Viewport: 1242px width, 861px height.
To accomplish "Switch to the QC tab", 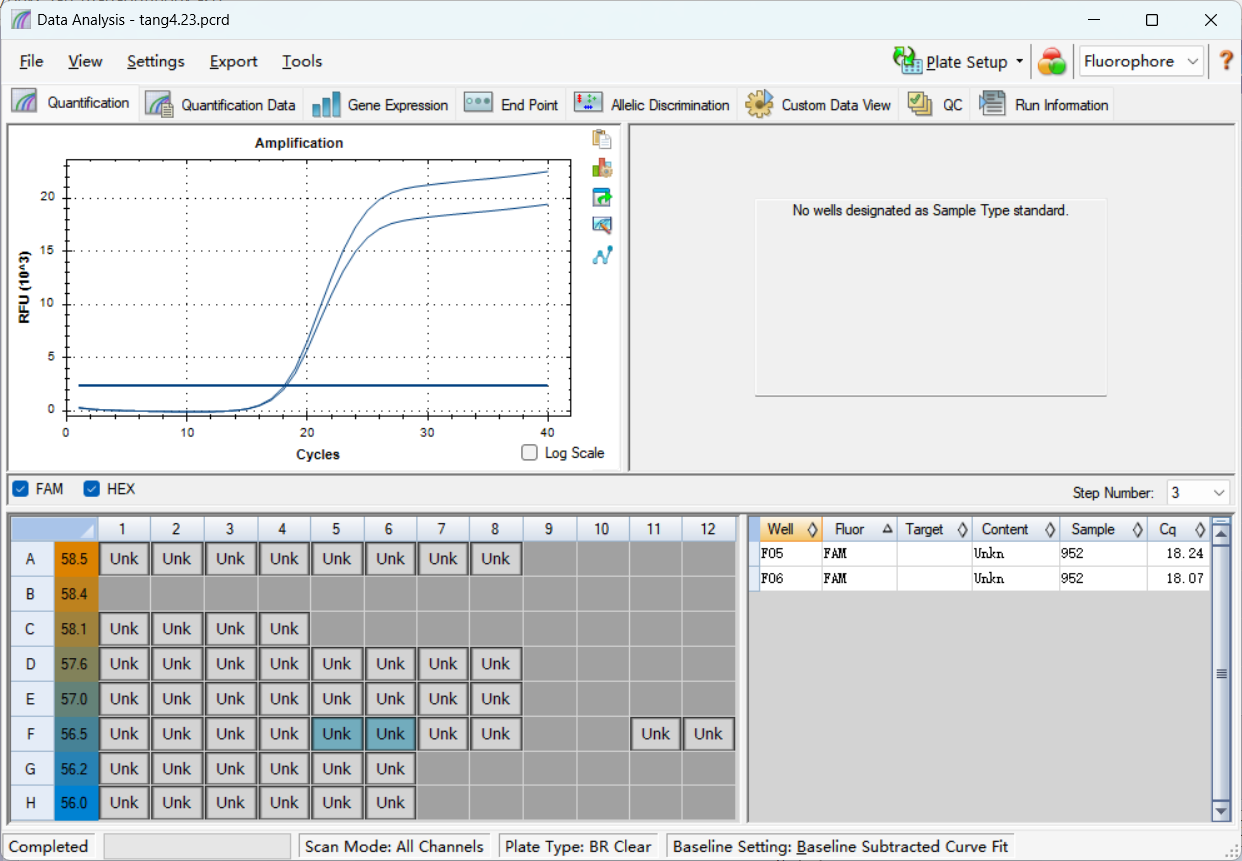I will tap(935, 104).
